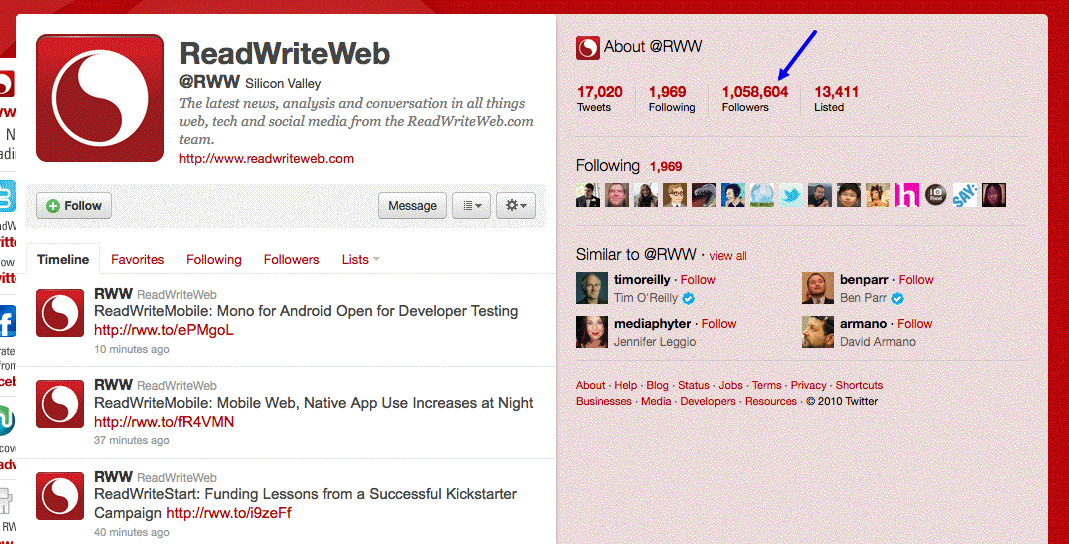This screenshot has height=544, width=1069.
Task: Open the Lists tab dropdown
Action: tap(361, 260)
